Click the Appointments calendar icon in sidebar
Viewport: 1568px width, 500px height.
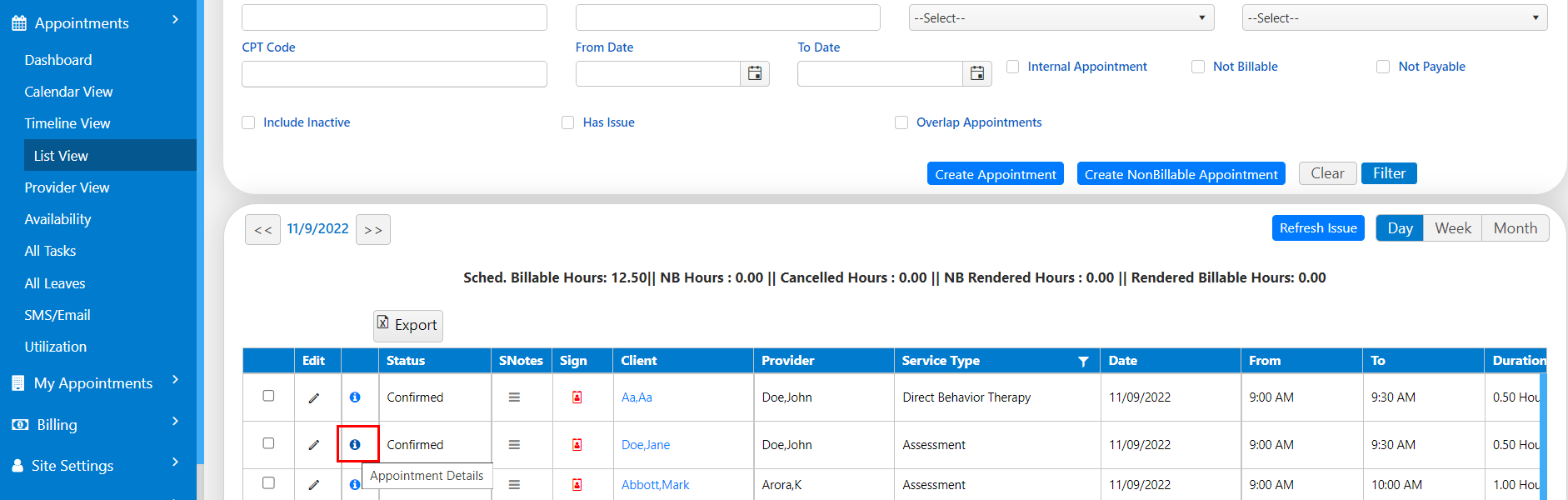click(19, 23)
